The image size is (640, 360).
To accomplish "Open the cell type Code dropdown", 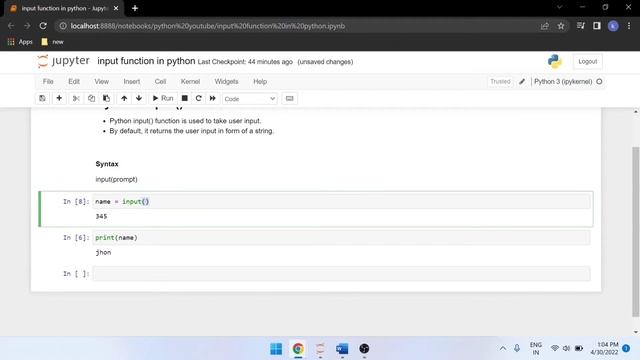I will tap(250, 99).
